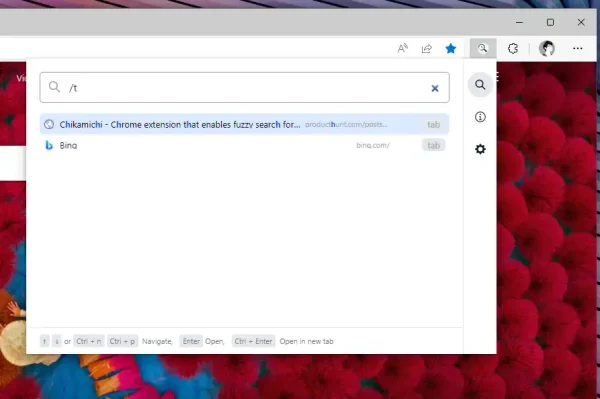Minimize the browser window
This screenshot has width=600, height=399.
coord(519,22)
